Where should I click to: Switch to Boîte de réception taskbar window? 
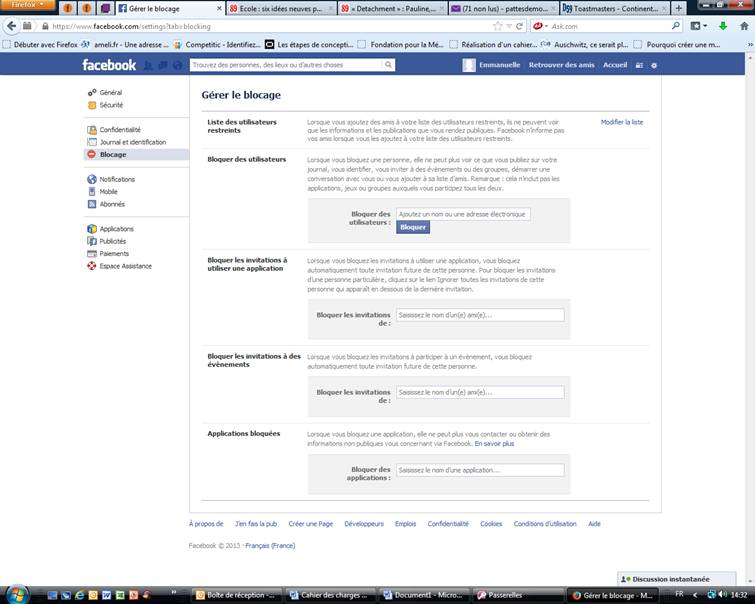pyautogui.click(x=237, y=595)
